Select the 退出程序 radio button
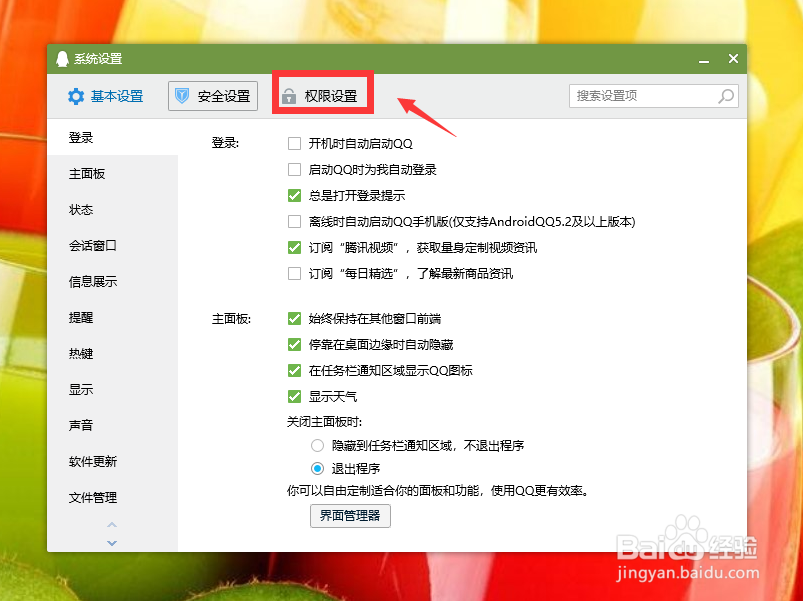Viewport: 803px width, 601px height. [x=317, y=467]
